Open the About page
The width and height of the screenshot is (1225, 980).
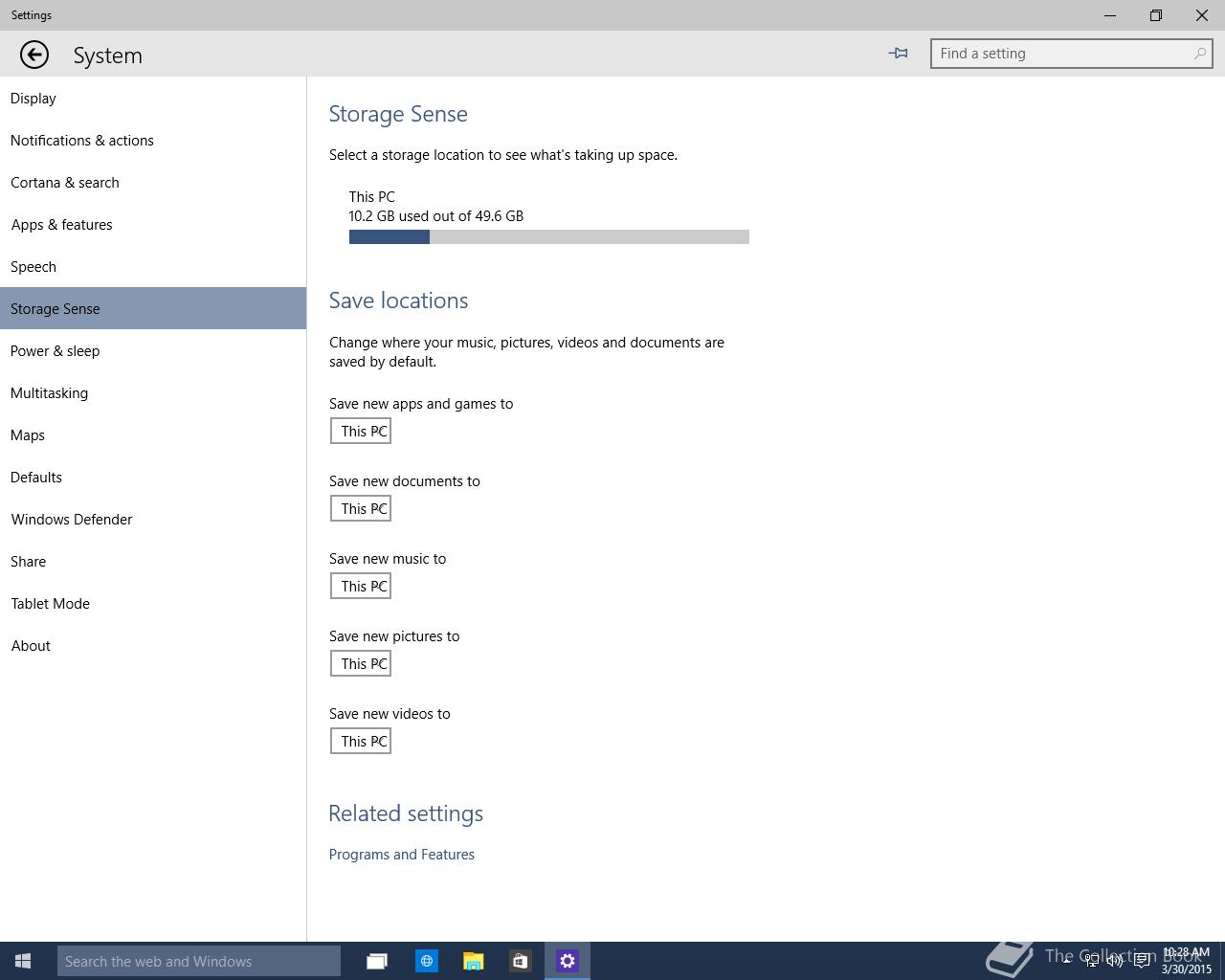pos(153,646)
